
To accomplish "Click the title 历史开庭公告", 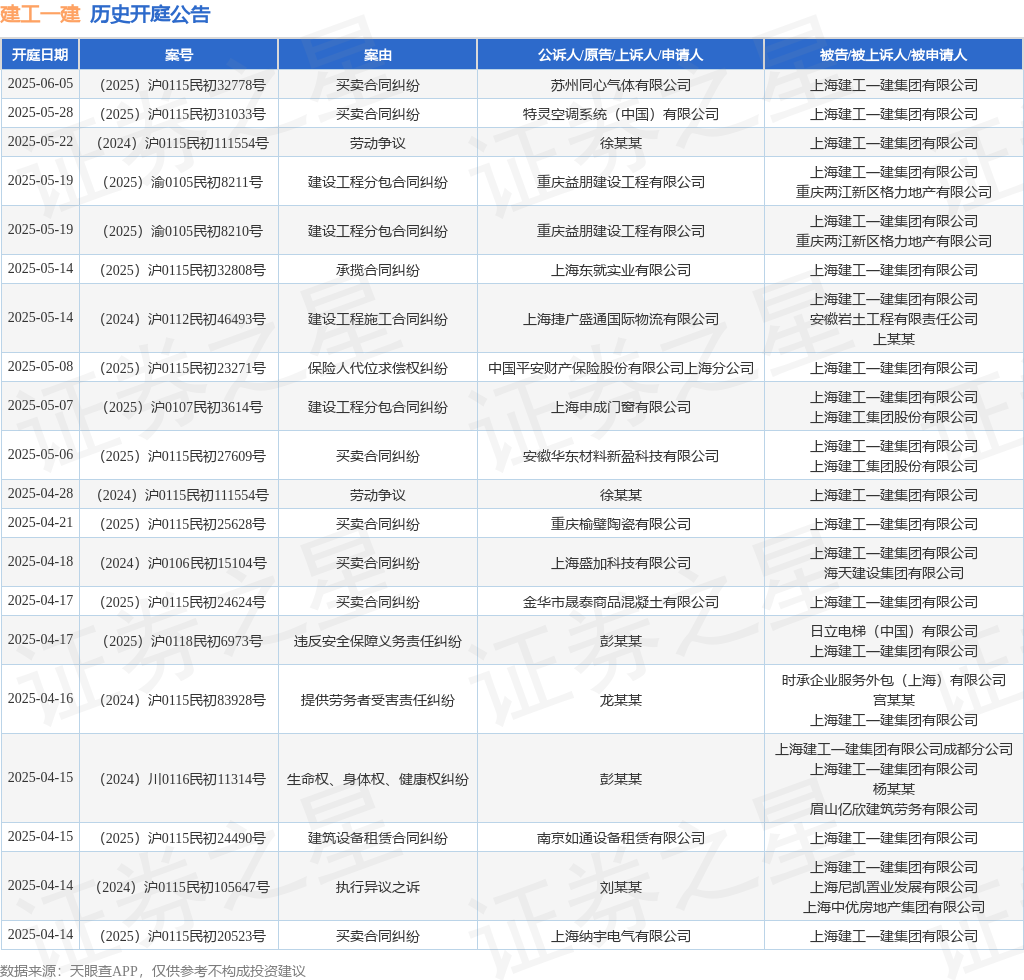I will click(150, 14).
